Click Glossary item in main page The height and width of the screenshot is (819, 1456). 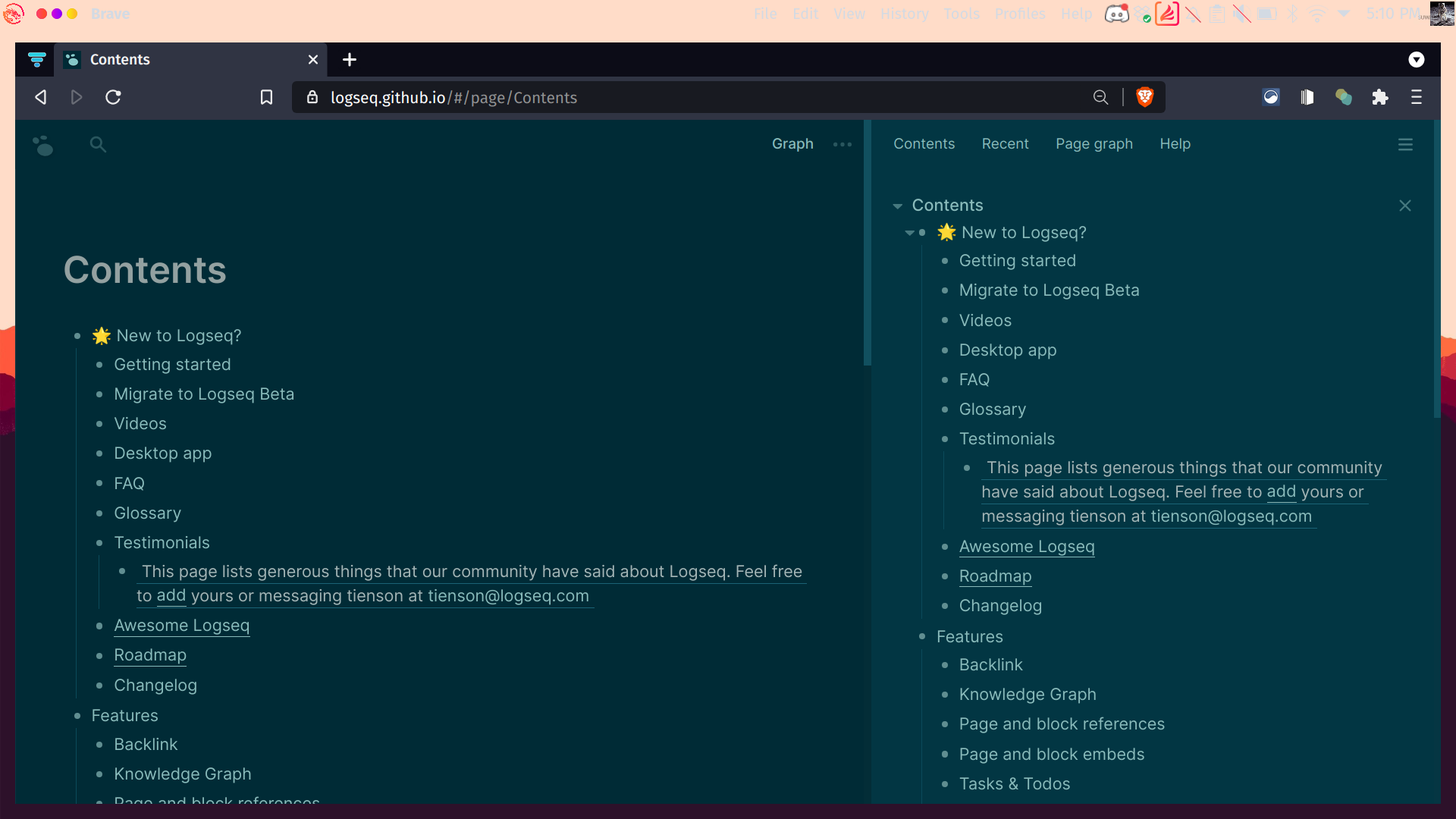point(147,513)
